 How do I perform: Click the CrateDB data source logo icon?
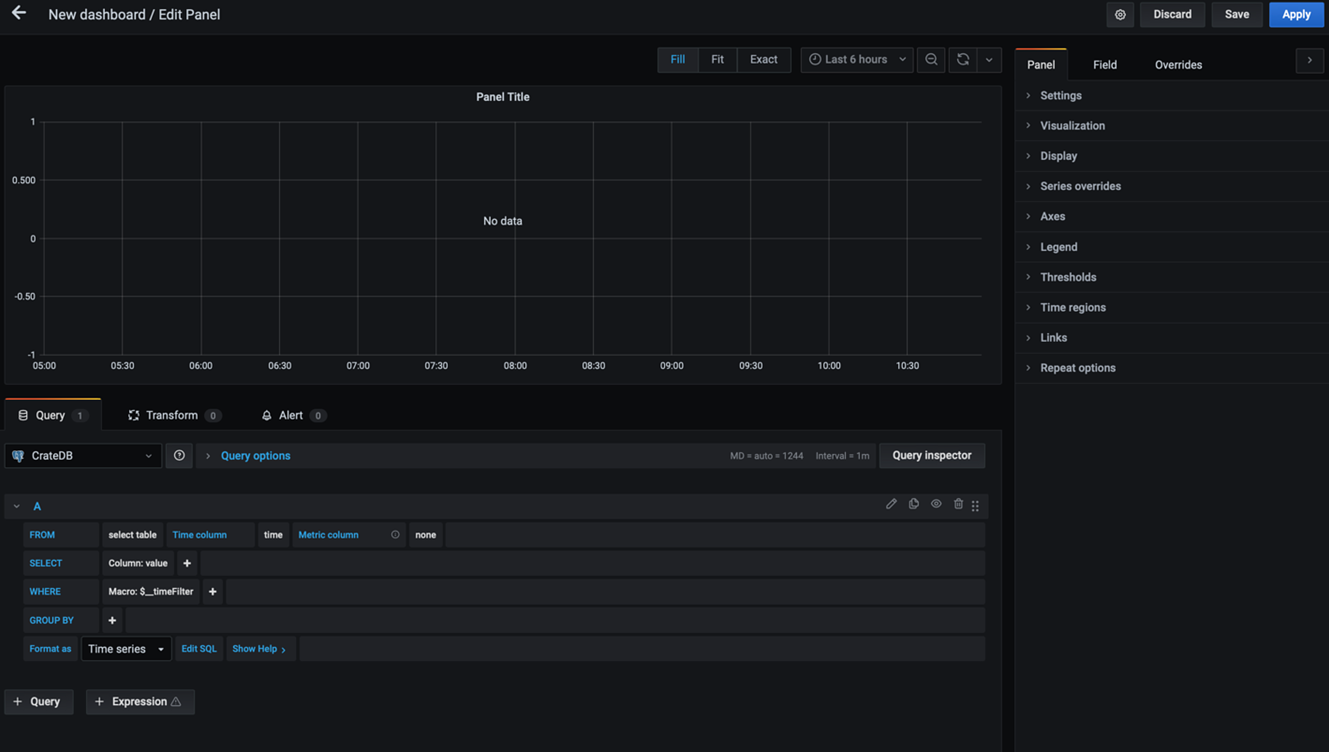click(18, 456)
